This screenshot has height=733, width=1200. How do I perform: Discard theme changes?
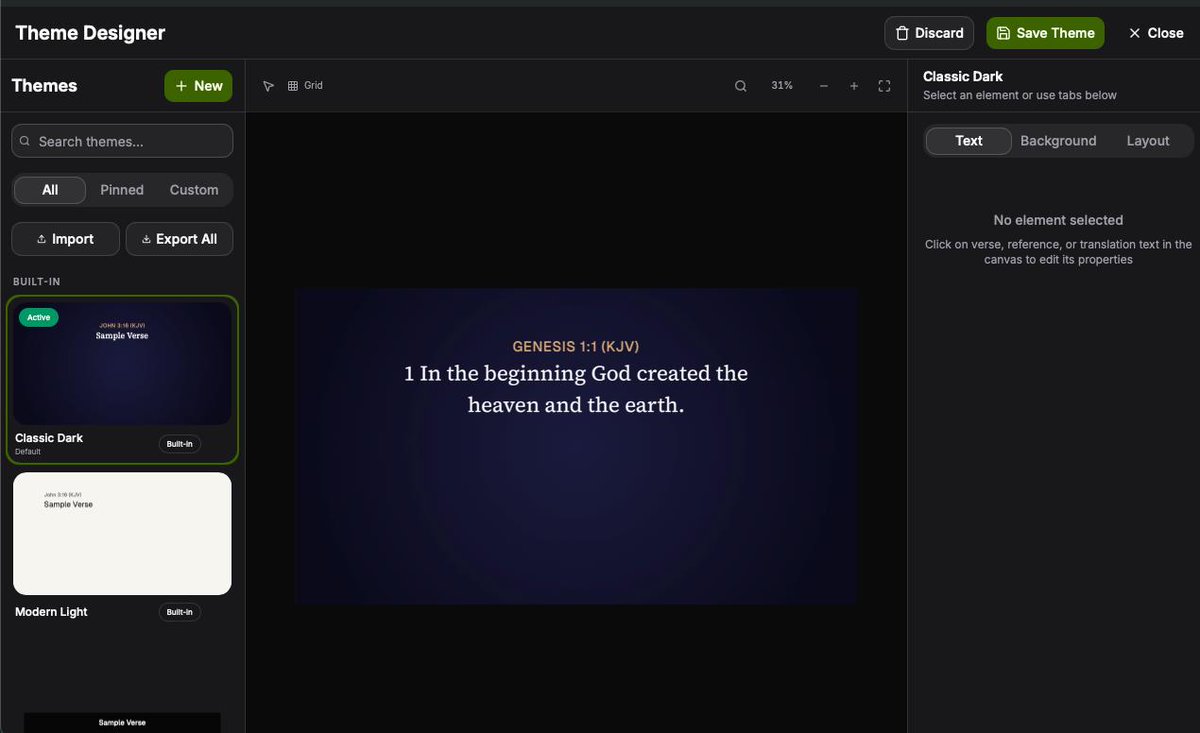tap(929, 33)
